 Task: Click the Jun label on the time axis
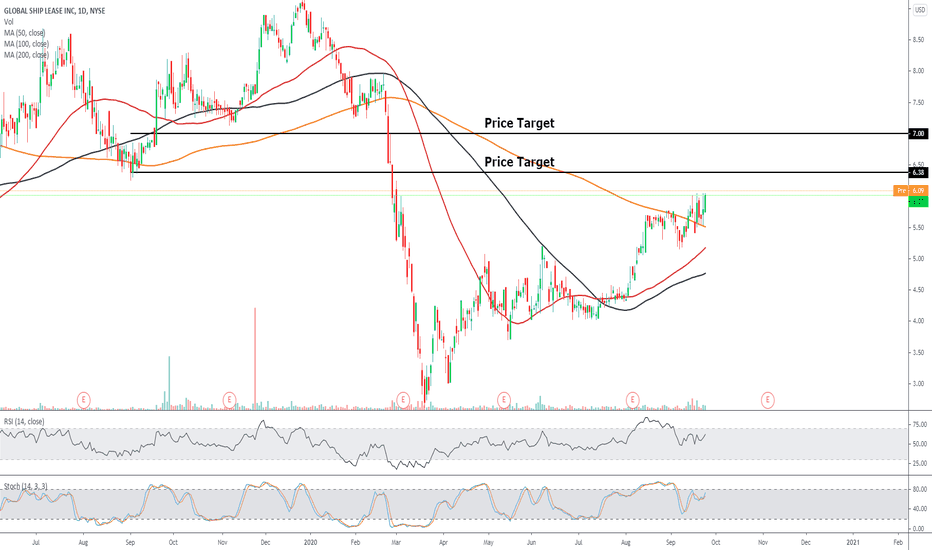pos(532,542)
